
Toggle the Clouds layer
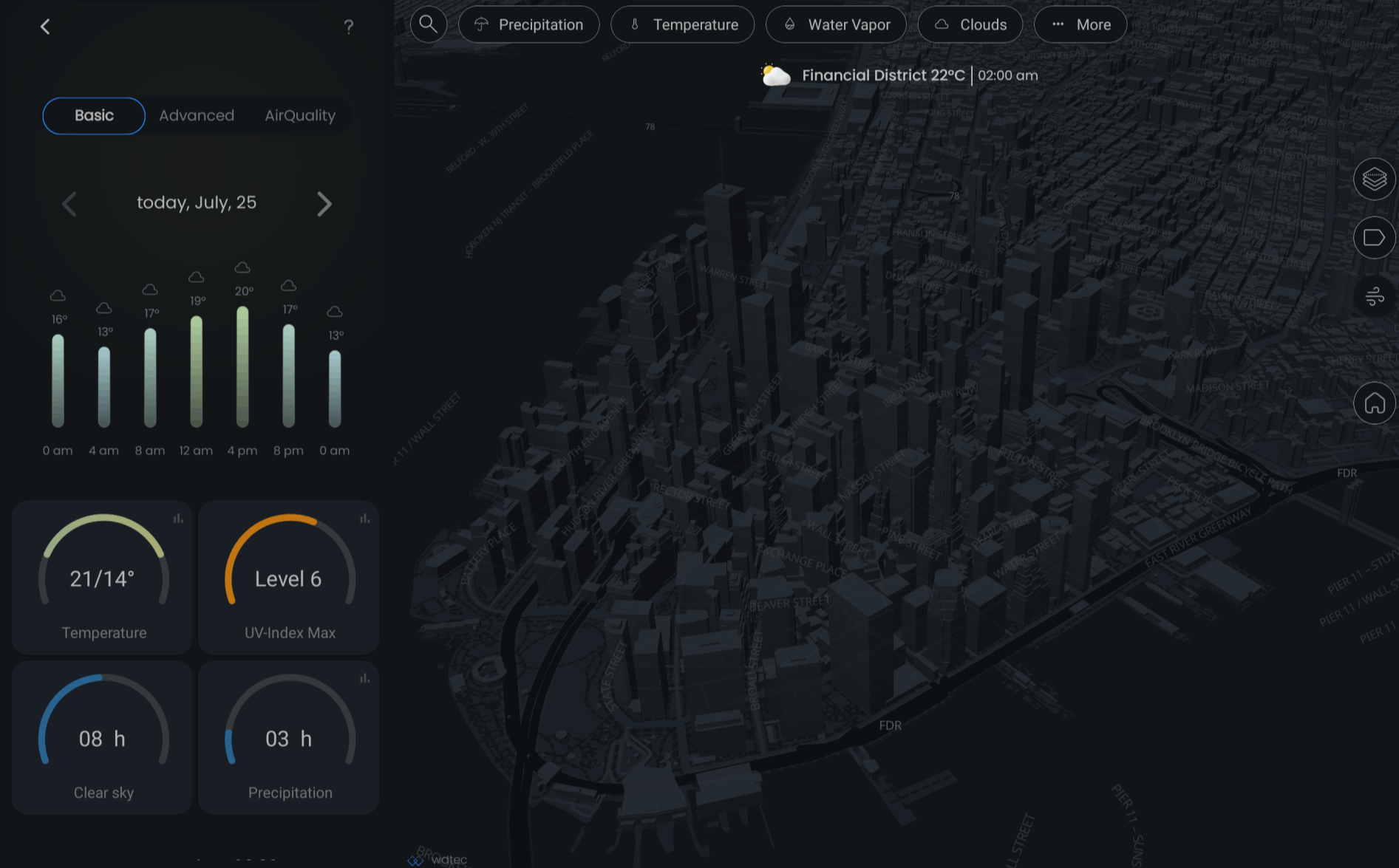click(x=970, y=24)
